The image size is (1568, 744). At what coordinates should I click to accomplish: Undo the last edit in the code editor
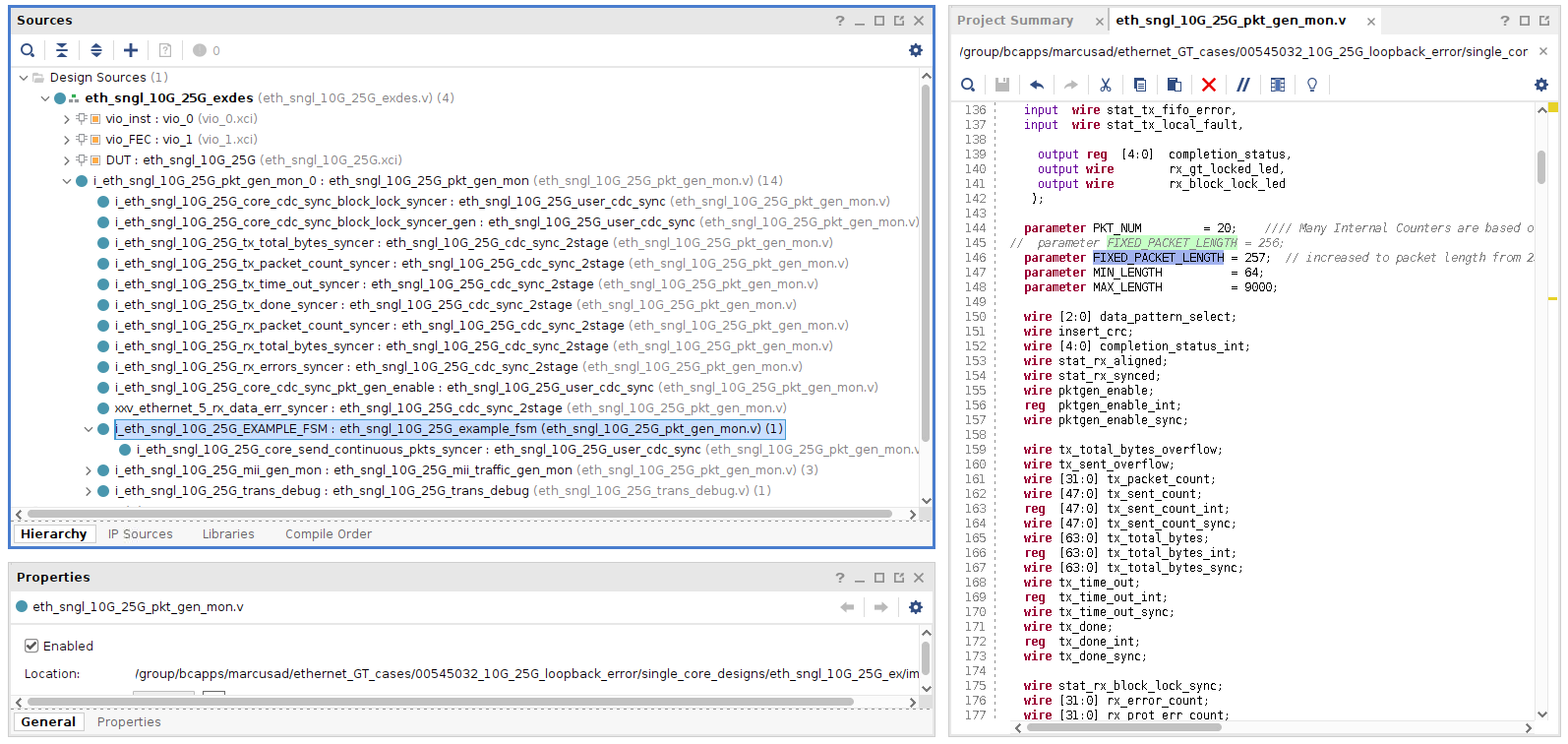[x=1037, y=85]
